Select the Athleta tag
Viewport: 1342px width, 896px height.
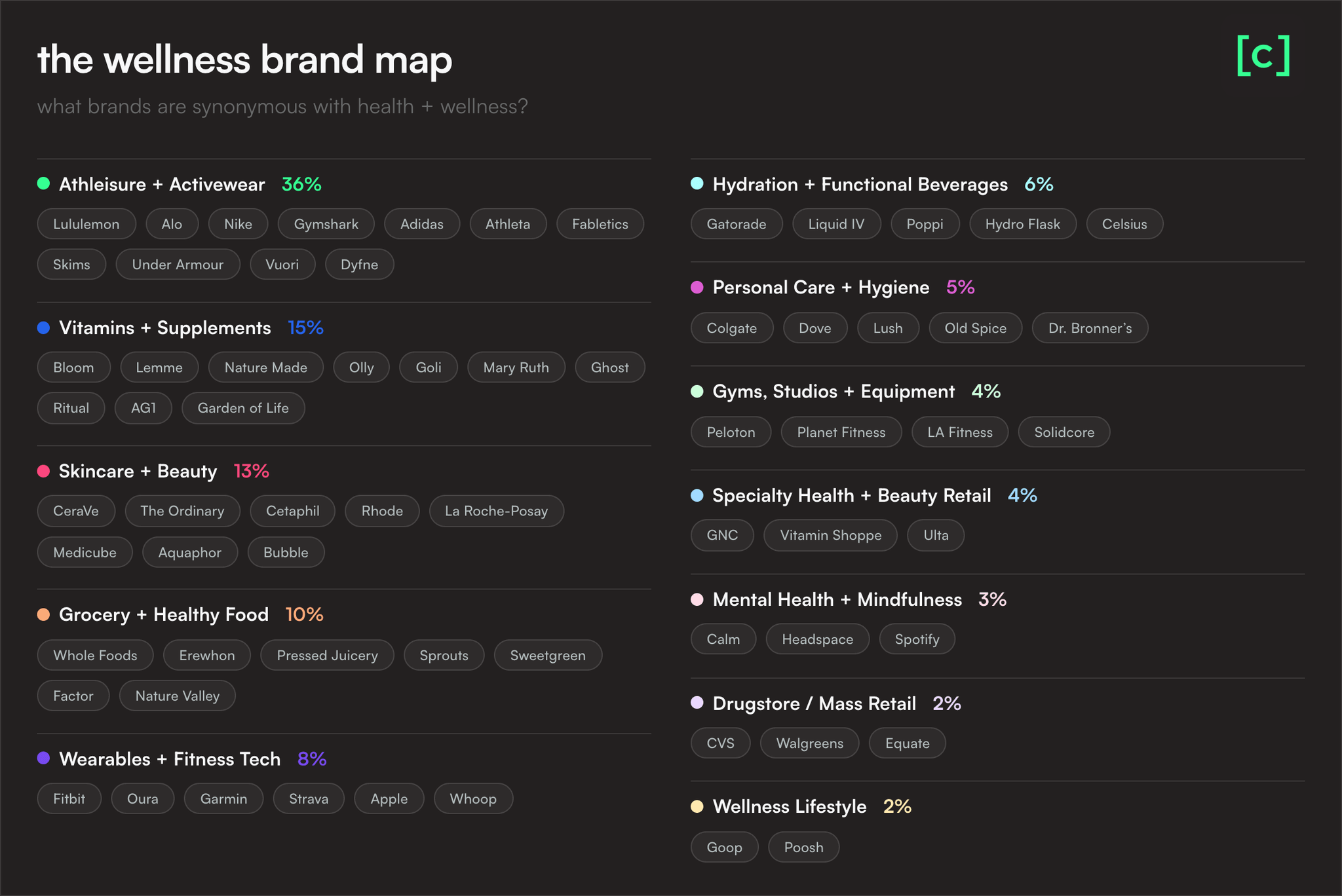click(508, 224)
